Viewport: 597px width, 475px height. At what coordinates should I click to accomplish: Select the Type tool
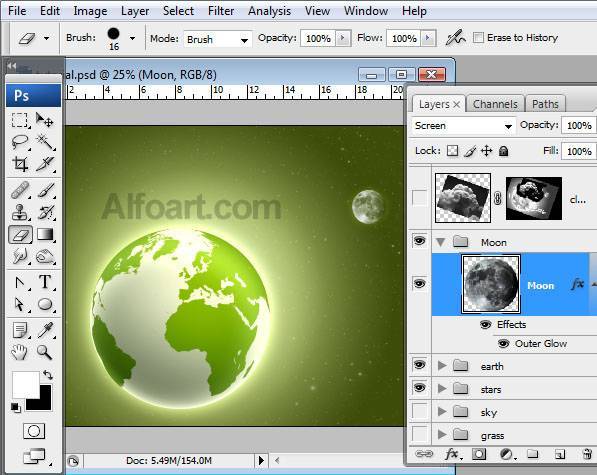click(45, 282)
